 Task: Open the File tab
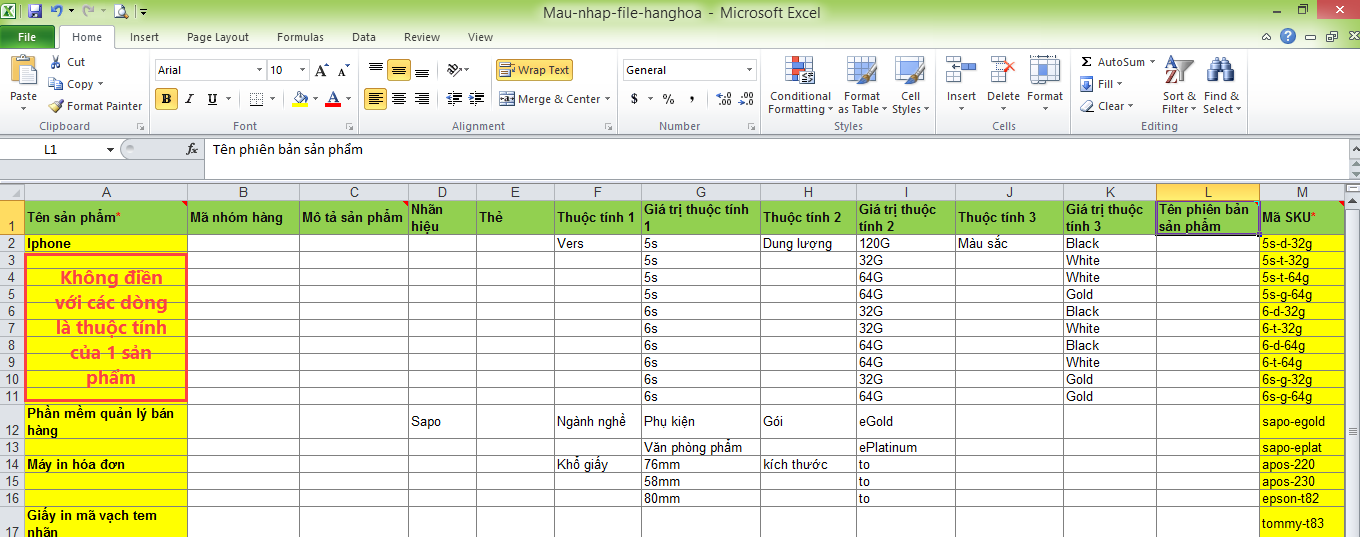pos(27,37)
